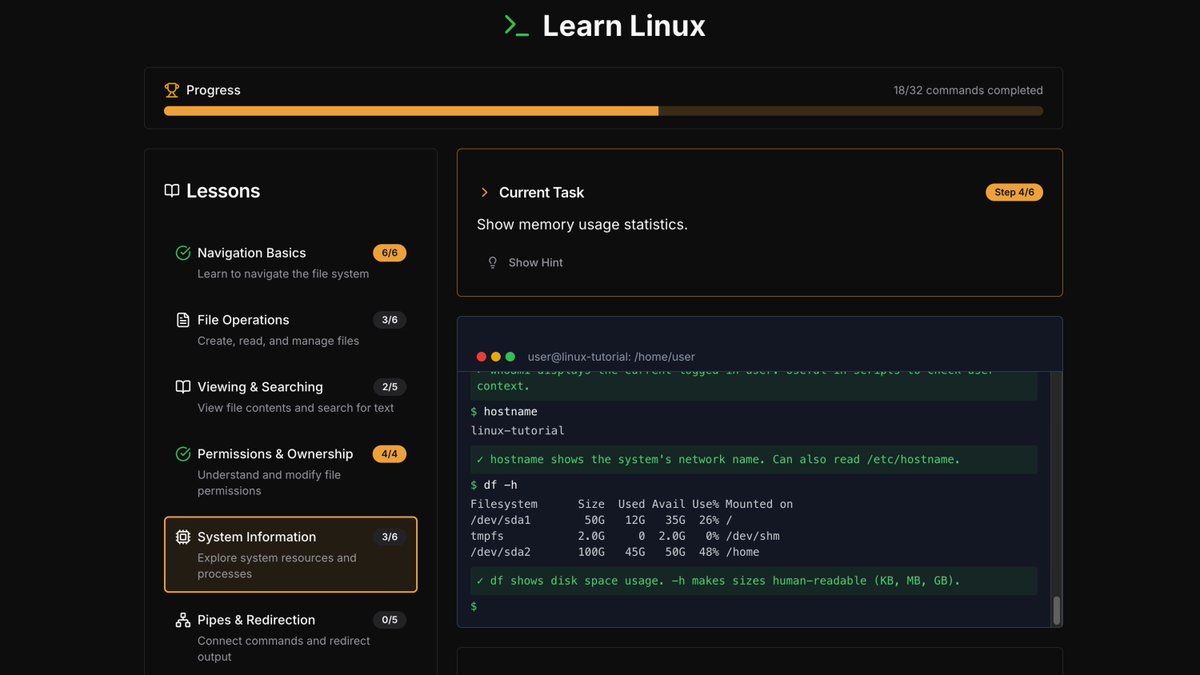Click the /dev/sda1 row in df output
The image size is (1200, 675).
point(602,520)
